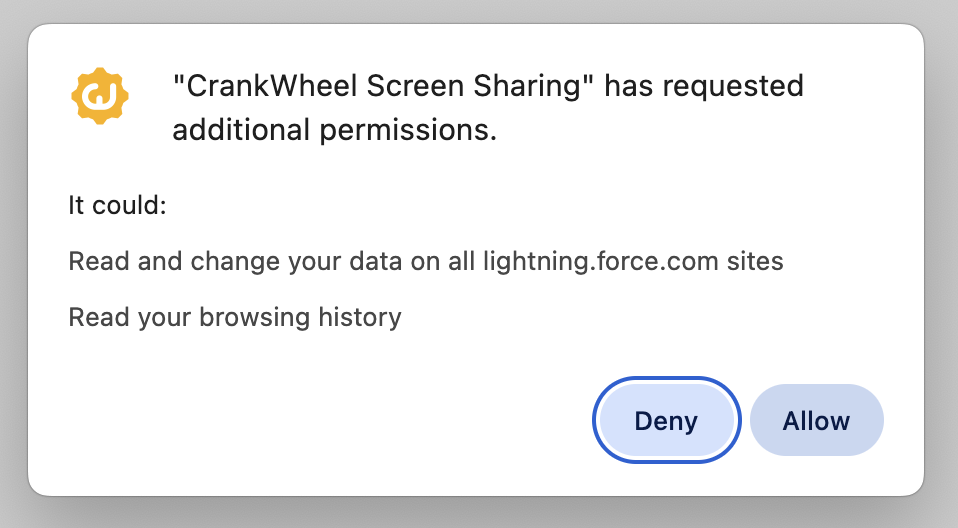Click the "It could:" label

coord(117,206)
